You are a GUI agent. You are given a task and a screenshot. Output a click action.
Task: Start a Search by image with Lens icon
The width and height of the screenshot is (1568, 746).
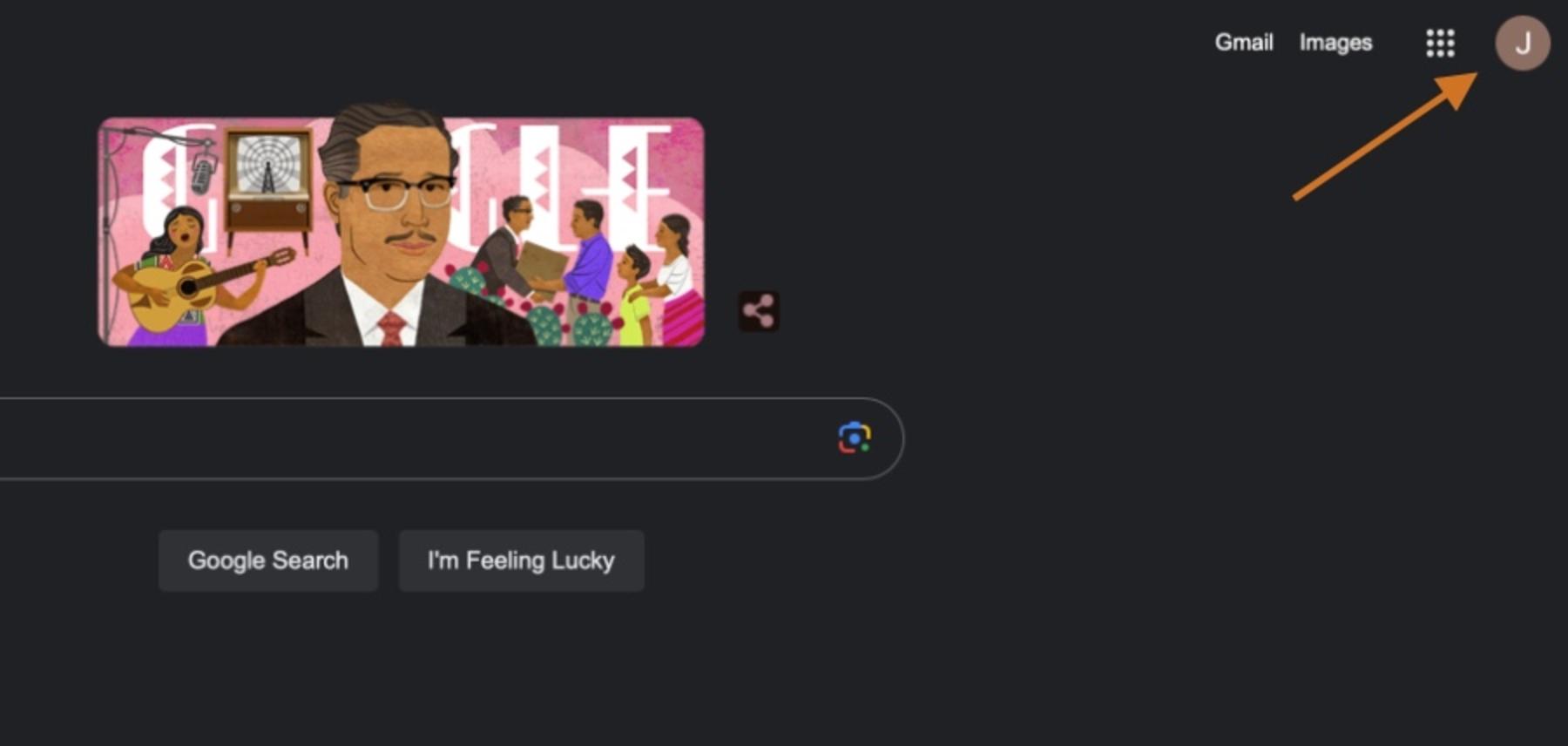(855, 437)
